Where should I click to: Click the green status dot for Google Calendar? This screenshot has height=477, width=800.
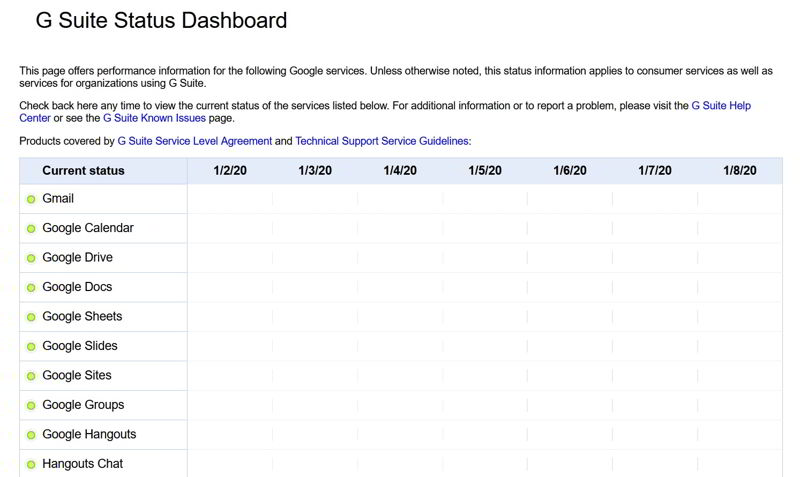tap(31, 229)
